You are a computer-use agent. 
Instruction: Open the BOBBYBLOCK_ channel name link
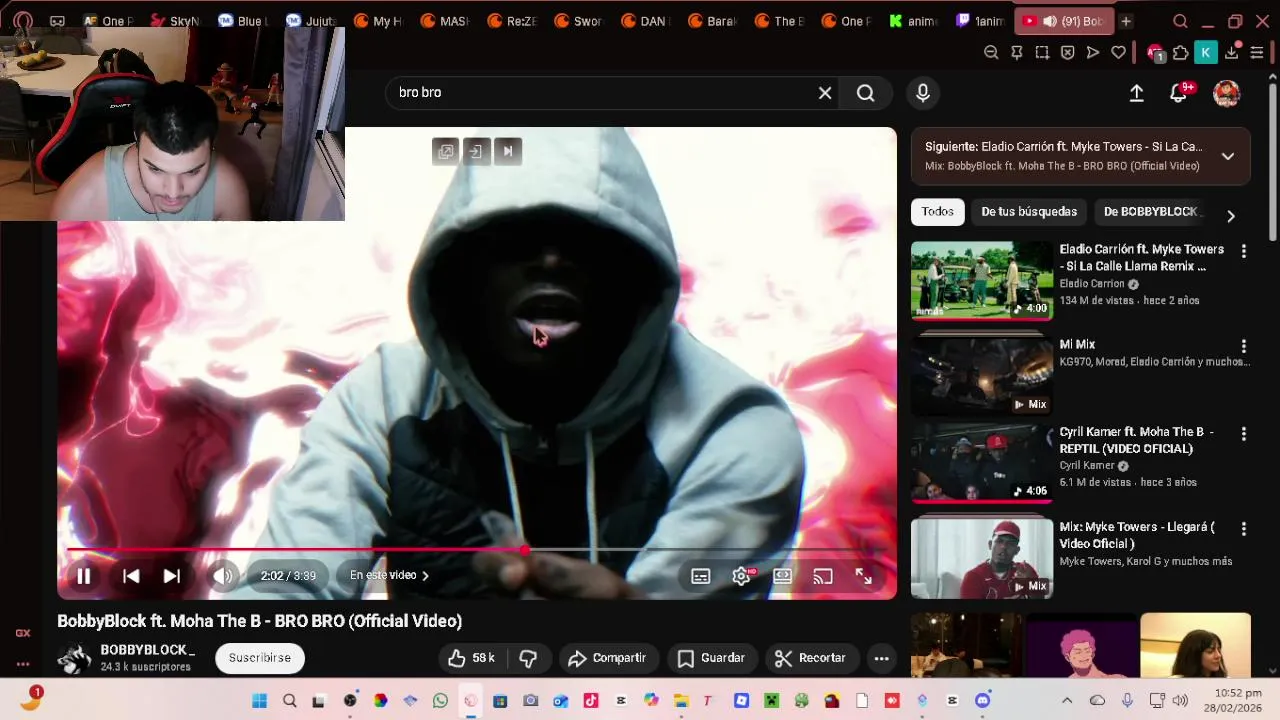[147, 650]
